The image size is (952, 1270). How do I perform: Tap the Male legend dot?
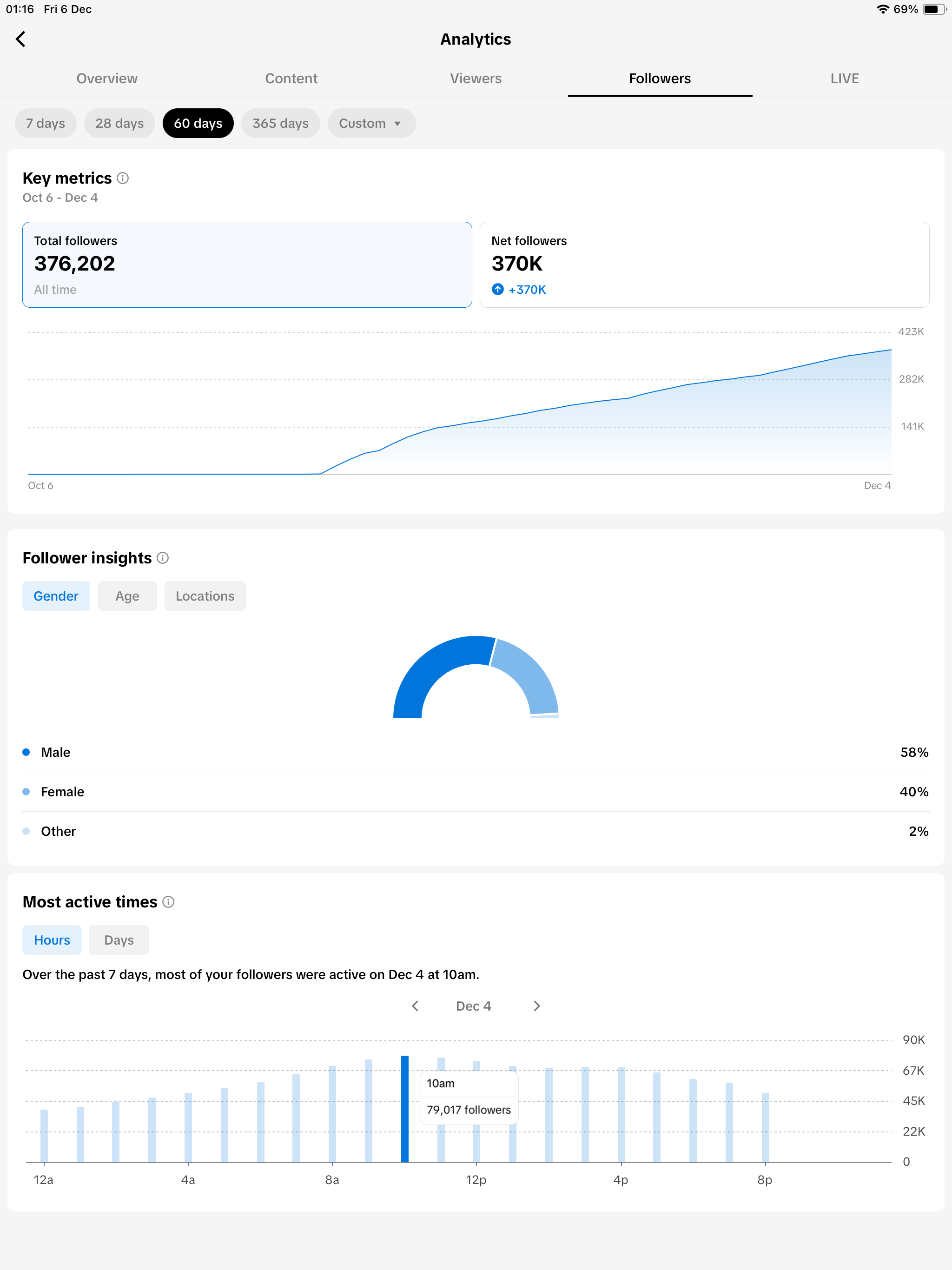coord(26,752)
